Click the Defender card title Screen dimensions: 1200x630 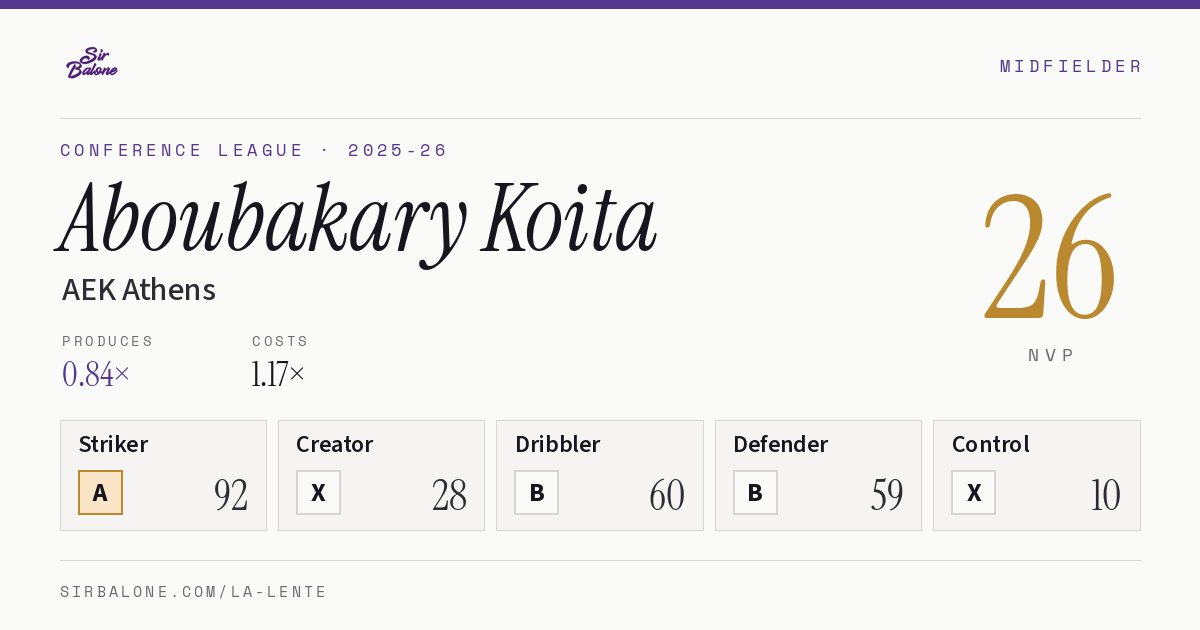click(780, 444)
